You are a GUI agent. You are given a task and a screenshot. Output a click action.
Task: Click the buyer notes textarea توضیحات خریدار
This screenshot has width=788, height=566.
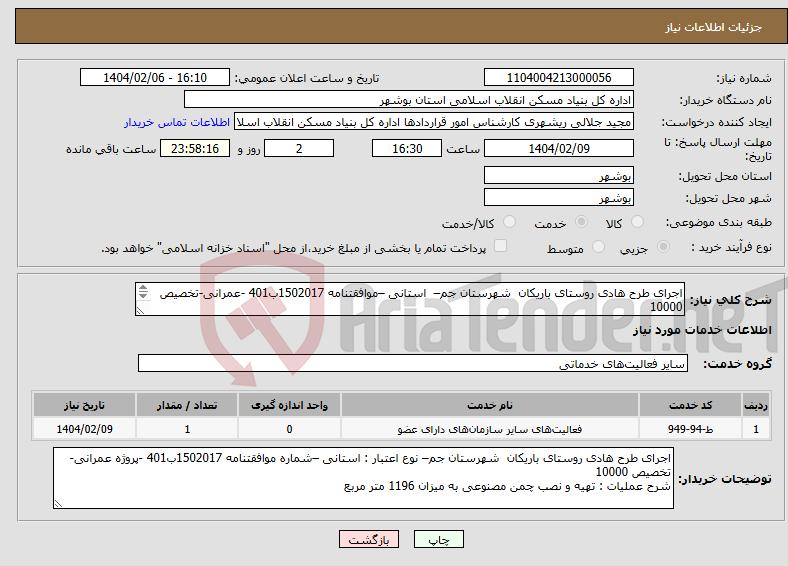363,478
